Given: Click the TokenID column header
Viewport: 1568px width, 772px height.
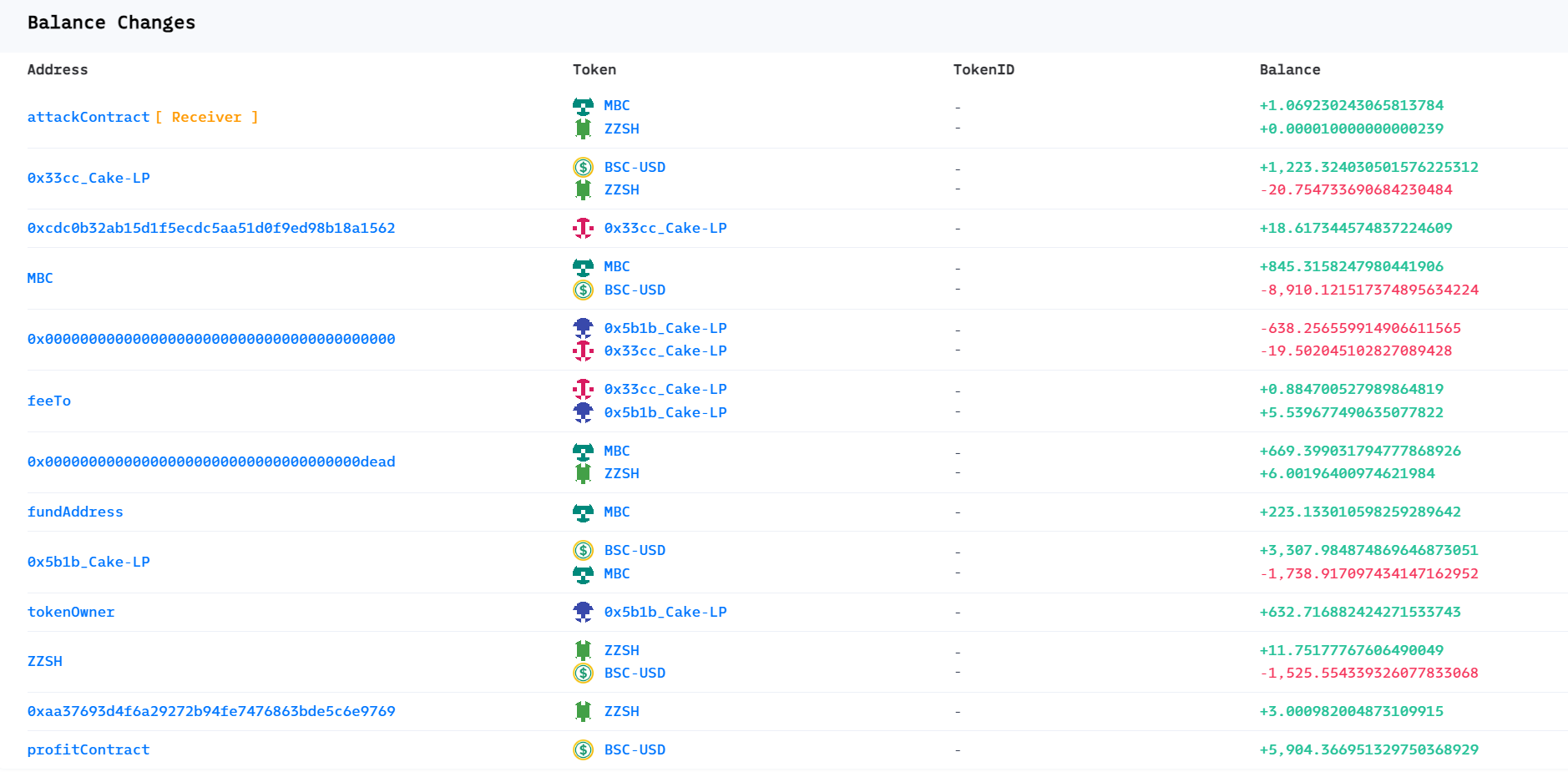Looking at the screenshot, I should pos(984,70).
